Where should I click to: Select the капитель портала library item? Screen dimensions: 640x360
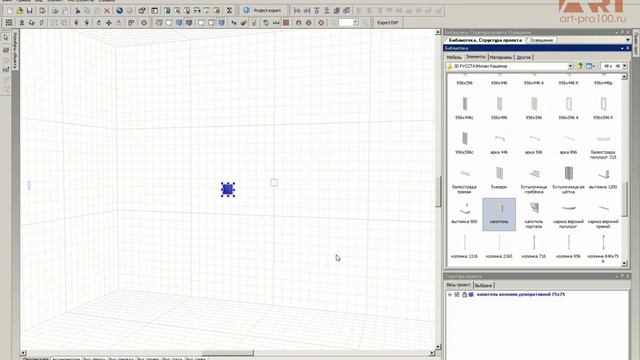click(534, 214)
